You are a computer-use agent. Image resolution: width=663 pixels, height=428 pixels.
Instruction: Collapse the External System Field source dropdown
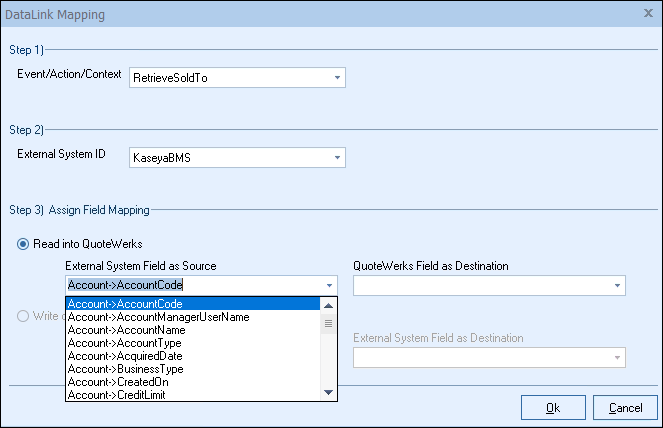[x=330, y=285]
